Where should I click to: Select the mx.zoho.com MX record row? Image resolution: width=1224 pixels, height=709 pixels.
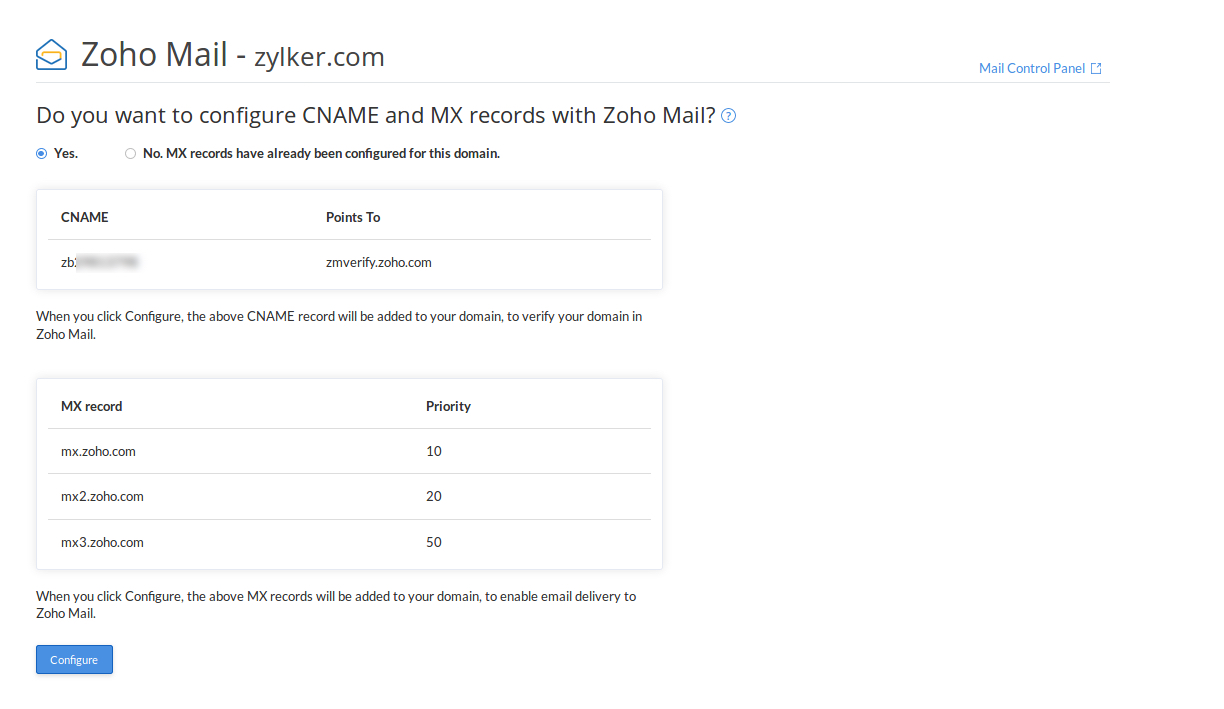click(98, 451)
